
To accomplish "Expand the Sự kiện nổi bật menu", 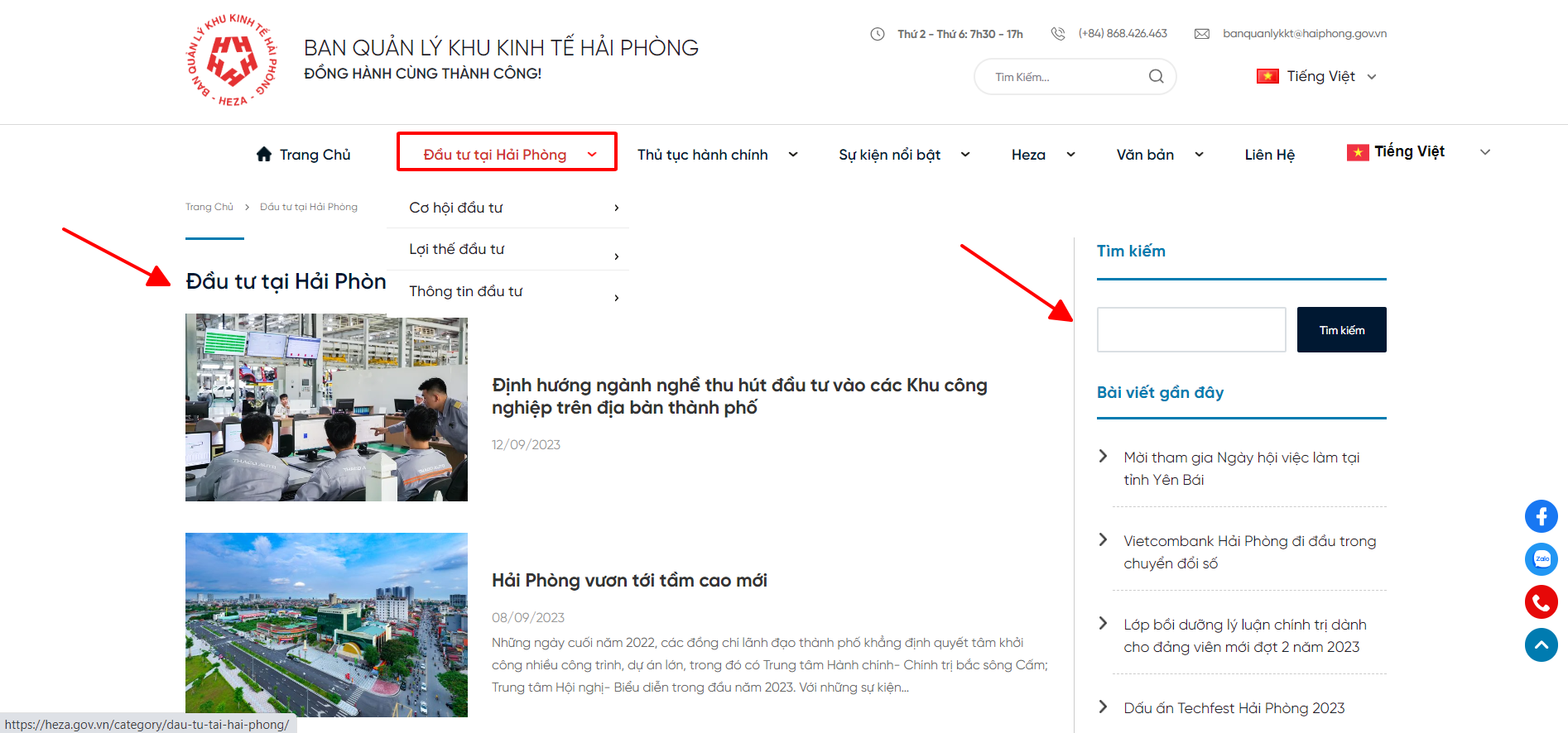I will pos(903,155).
